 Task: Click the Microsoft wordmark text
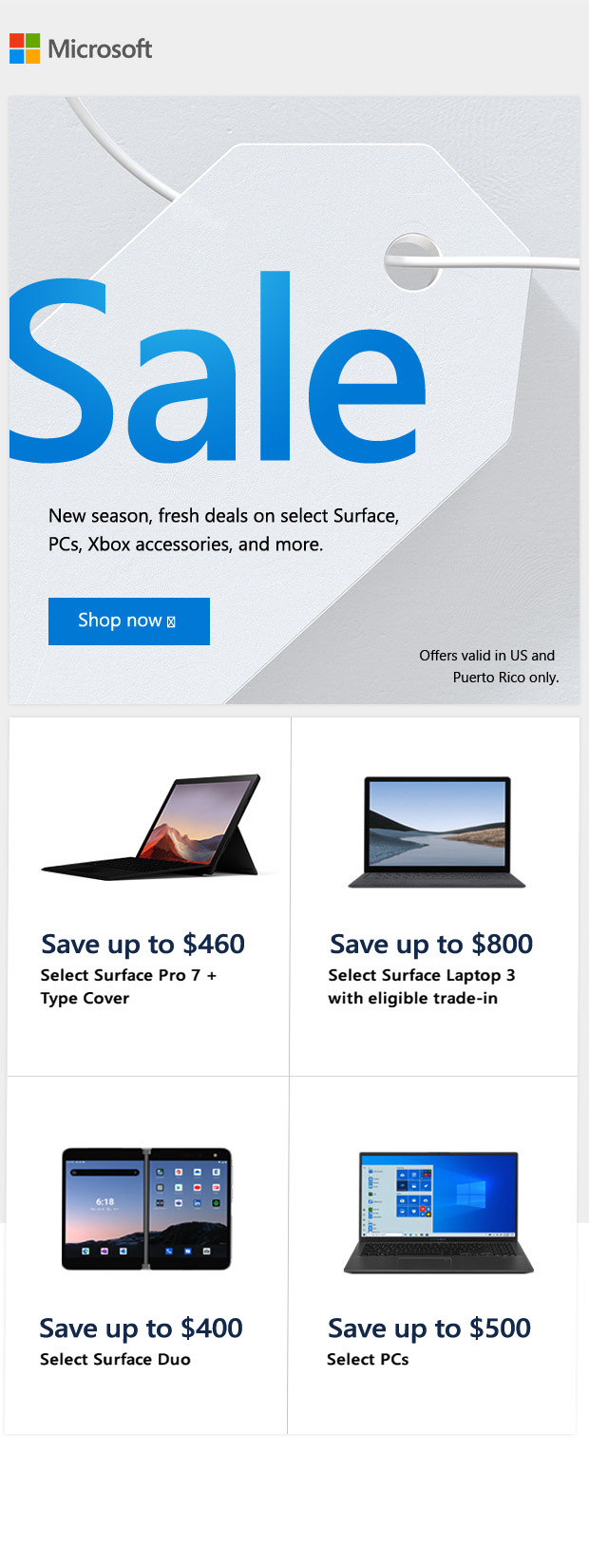(100, 49)
